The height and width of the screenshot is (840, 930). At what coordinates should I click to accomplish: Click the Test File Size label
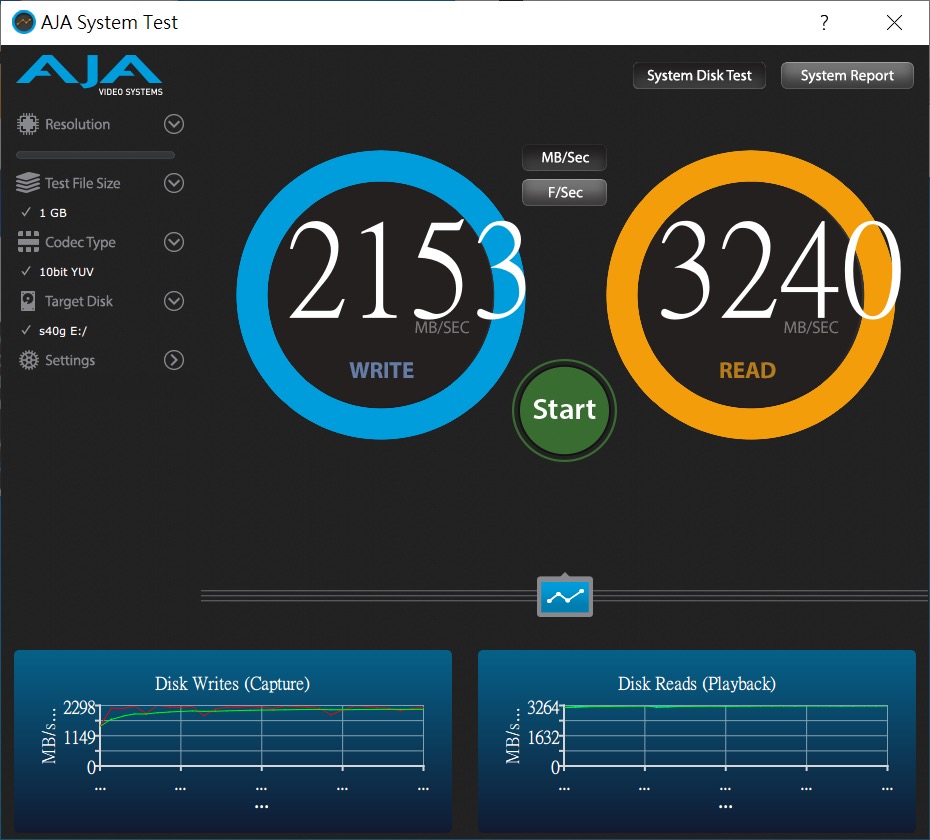click(x=82, y=183)
